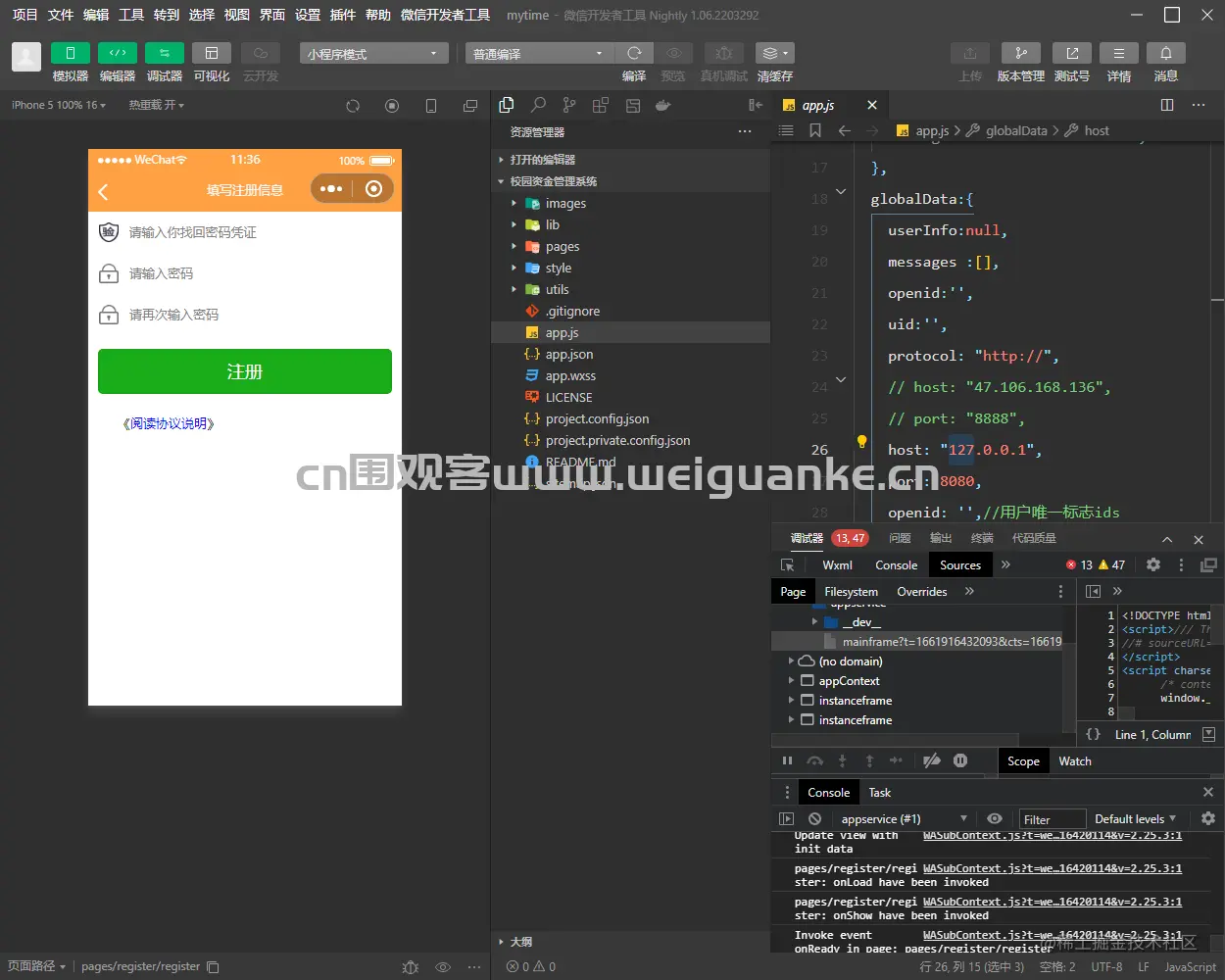Toggle the simulator panel button
The image size is (1225, 980).
click(71, 53)
